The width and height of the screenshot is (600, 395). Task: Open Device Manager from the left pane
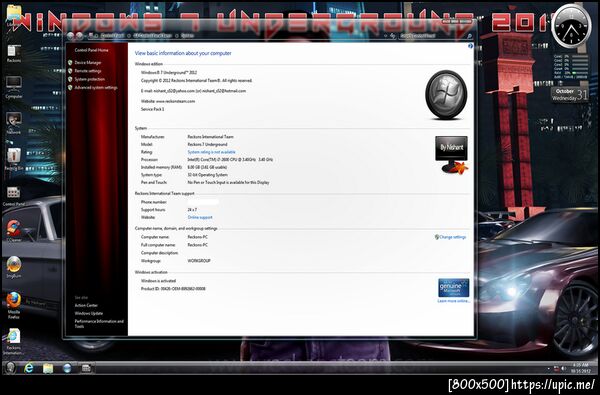coord(88,62)
